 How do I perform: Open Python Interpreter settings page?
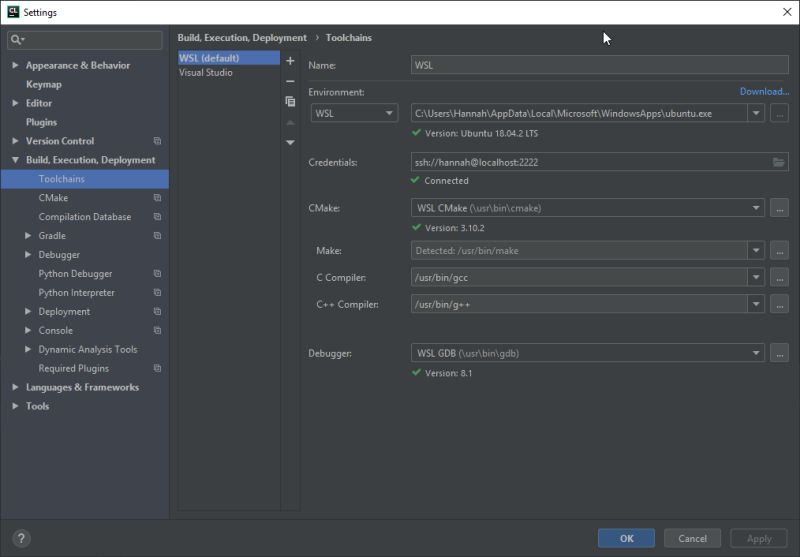pyautogui.click(x=77, y=292)
